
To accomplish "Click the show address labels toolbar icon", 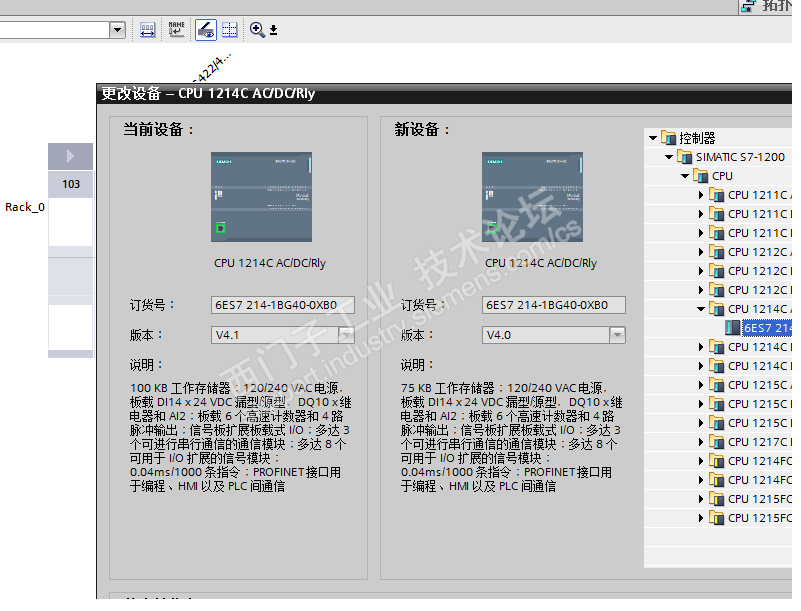I will pos(148,30).
